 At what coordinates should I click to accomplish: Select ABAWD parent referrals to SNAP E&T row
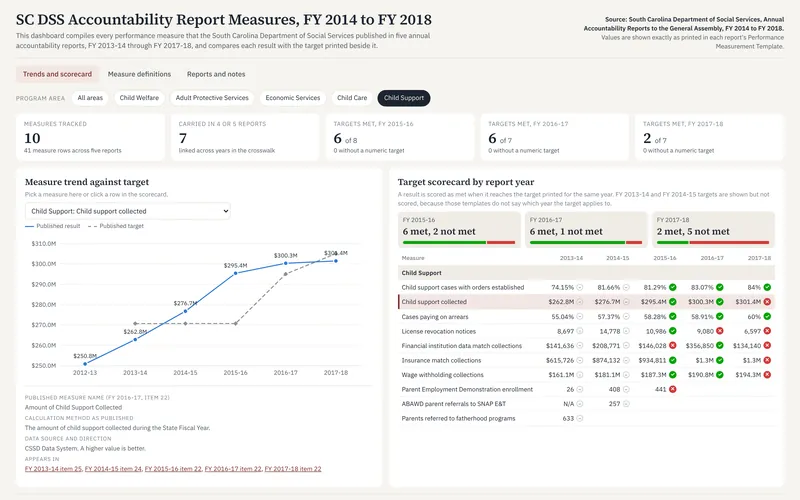(586, 404)
